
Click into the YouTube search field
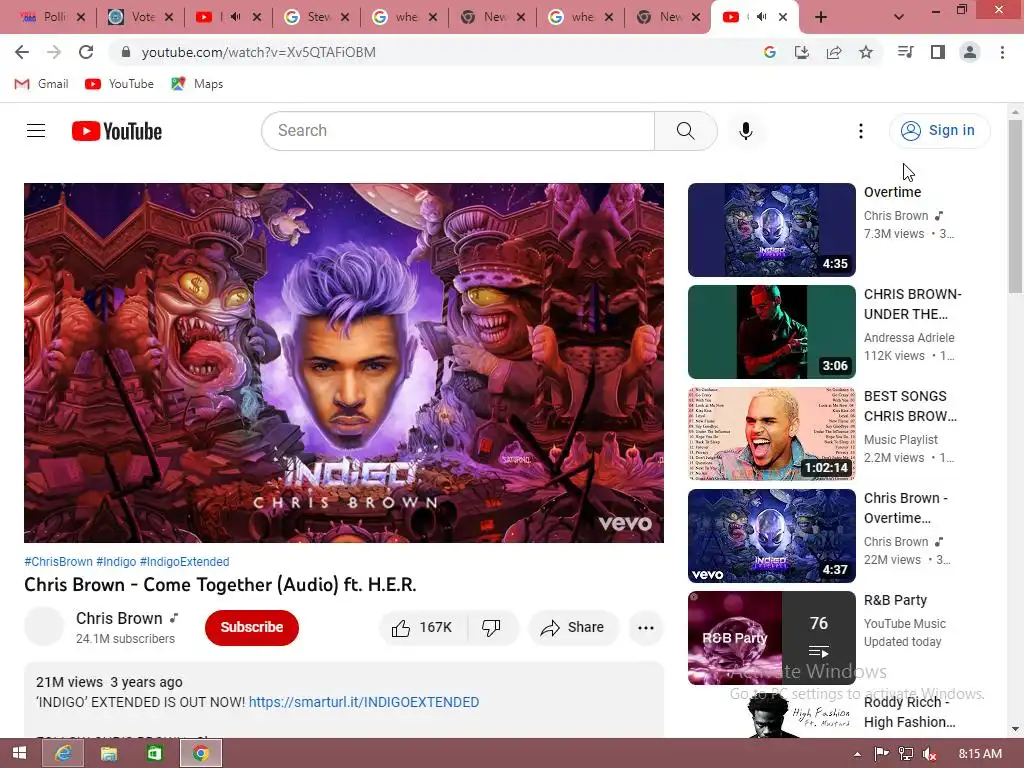(458, 131)
